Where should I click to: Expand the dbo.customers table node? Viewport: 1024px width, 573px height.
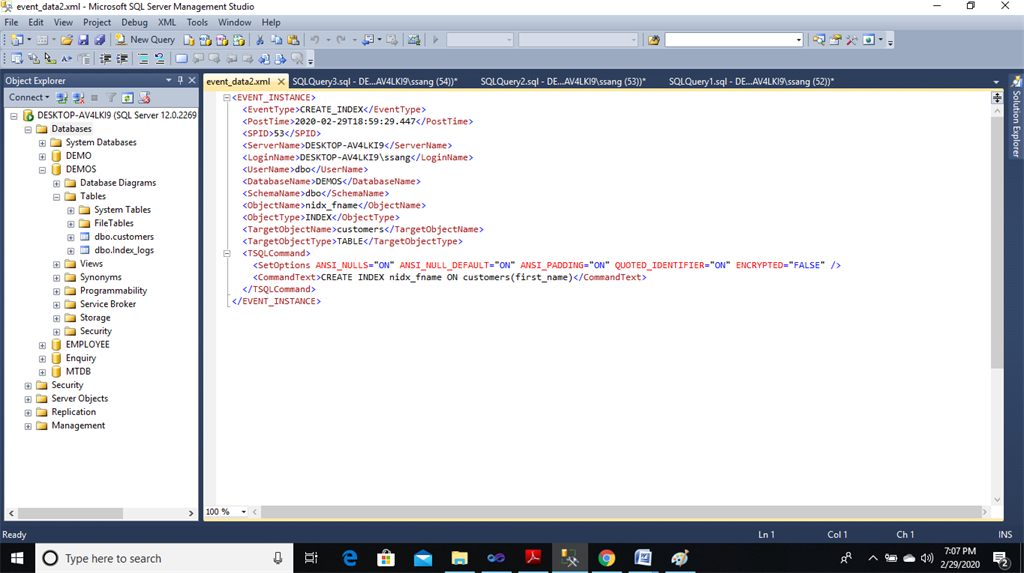(x=71, y=237)
